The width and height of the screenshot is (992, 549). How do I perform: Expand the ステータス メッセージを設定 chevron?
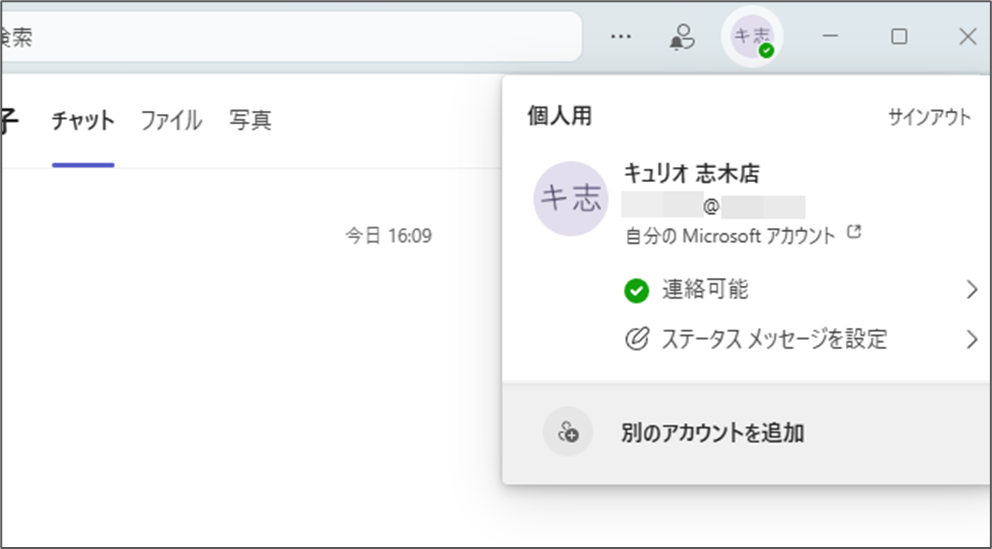[x=972, y=340]
